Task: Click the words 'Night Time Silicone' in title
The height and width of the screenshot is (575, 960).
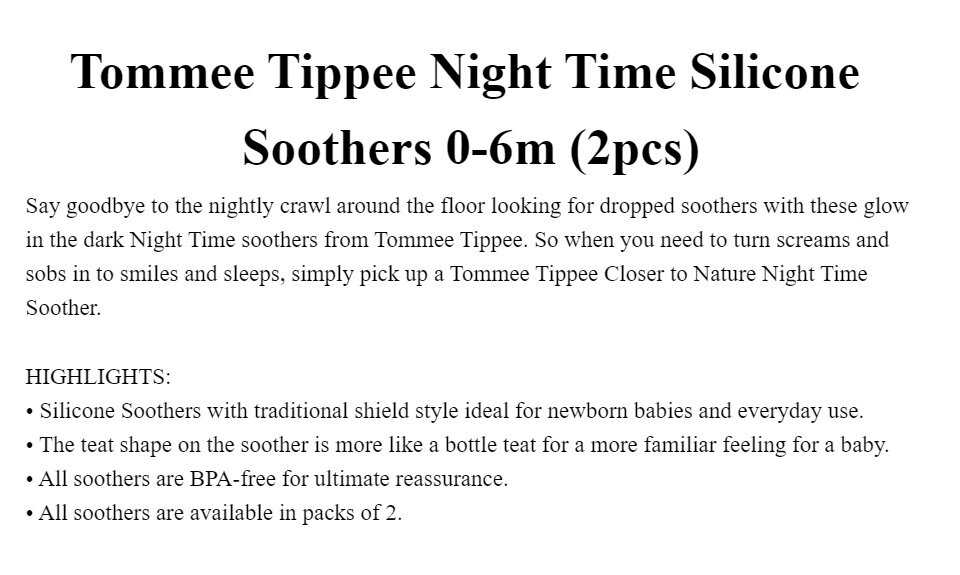Action: click(x=645, y=73)
